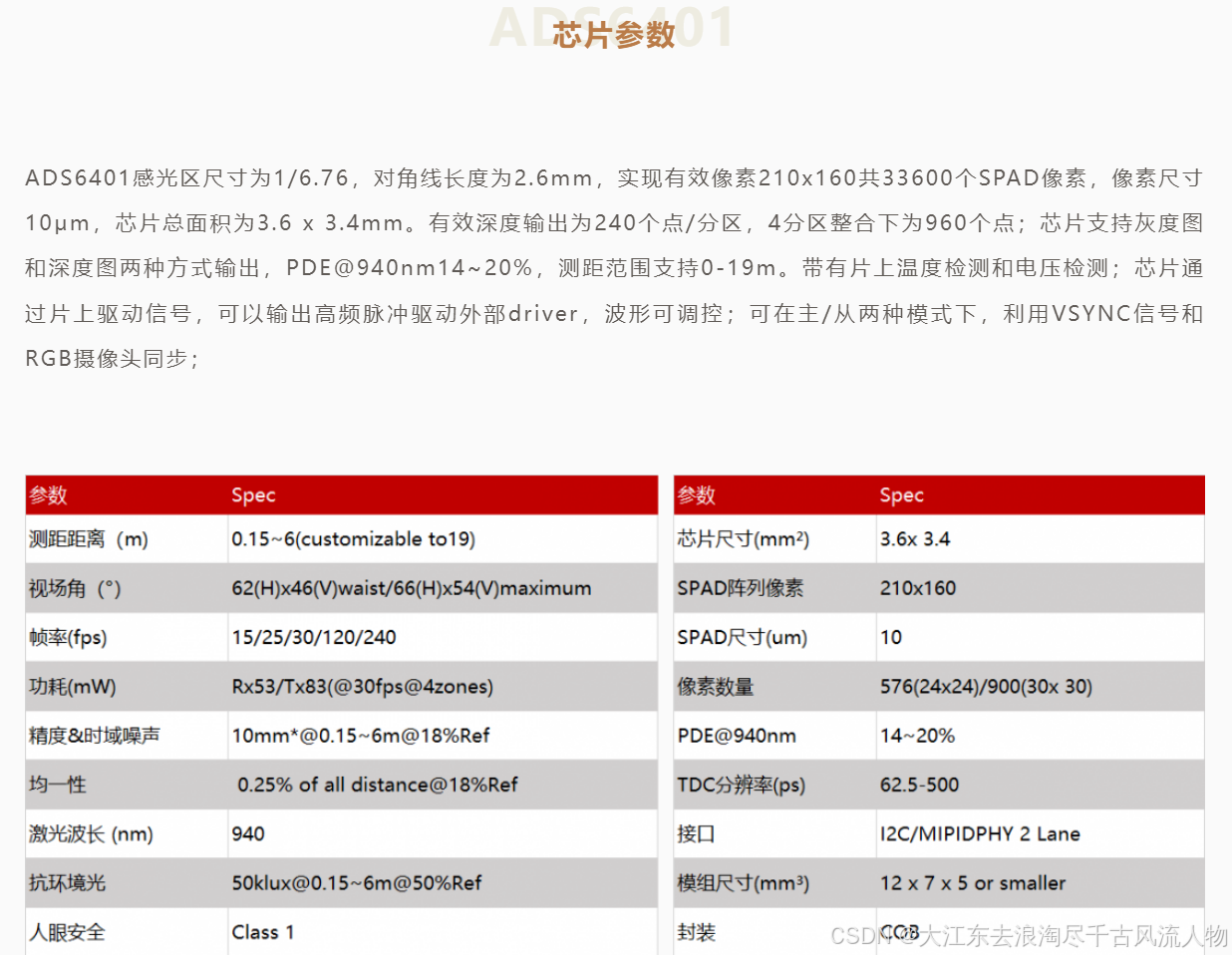This screenshot has width=1232, height=955.
Task: Click the 14~20% PDE value in table
Action: tap(917, 736)
